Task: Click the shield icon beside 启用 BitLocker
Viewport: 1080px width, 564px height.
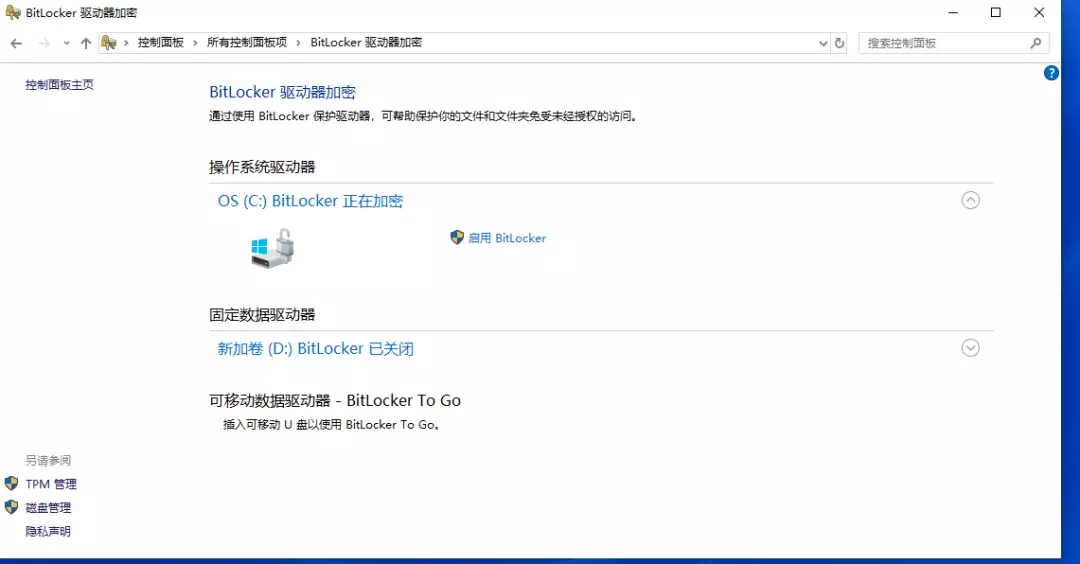Action: tap(457, 238)
